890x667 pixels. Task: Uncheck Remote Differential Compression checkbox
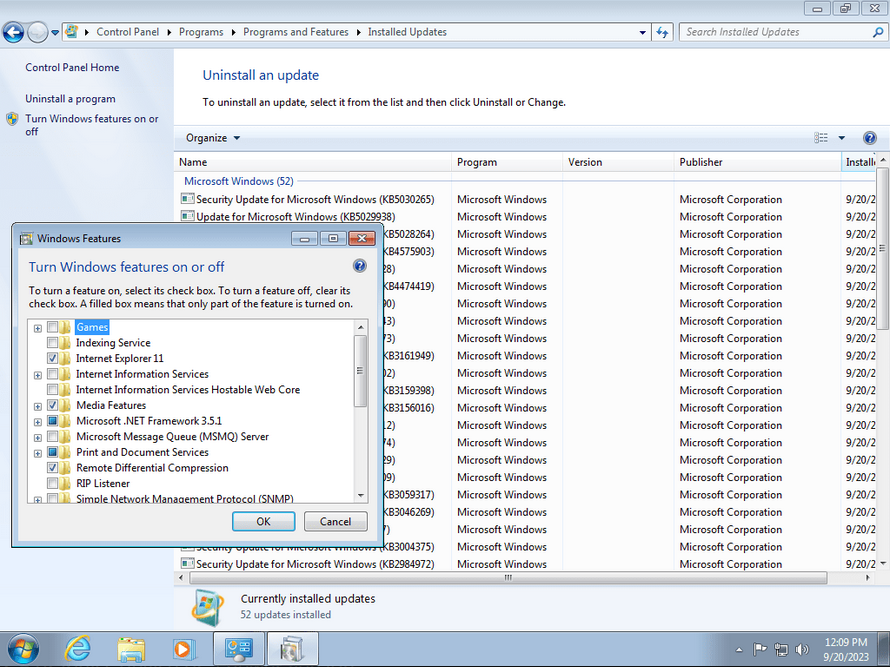click(x=52, y=468)
